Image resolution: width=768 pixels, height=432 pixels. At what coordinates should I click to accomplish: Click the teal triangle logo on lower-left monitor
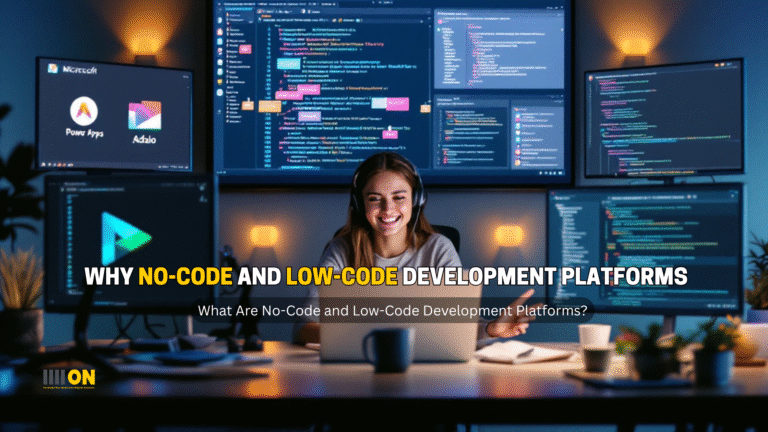[126, 239]
